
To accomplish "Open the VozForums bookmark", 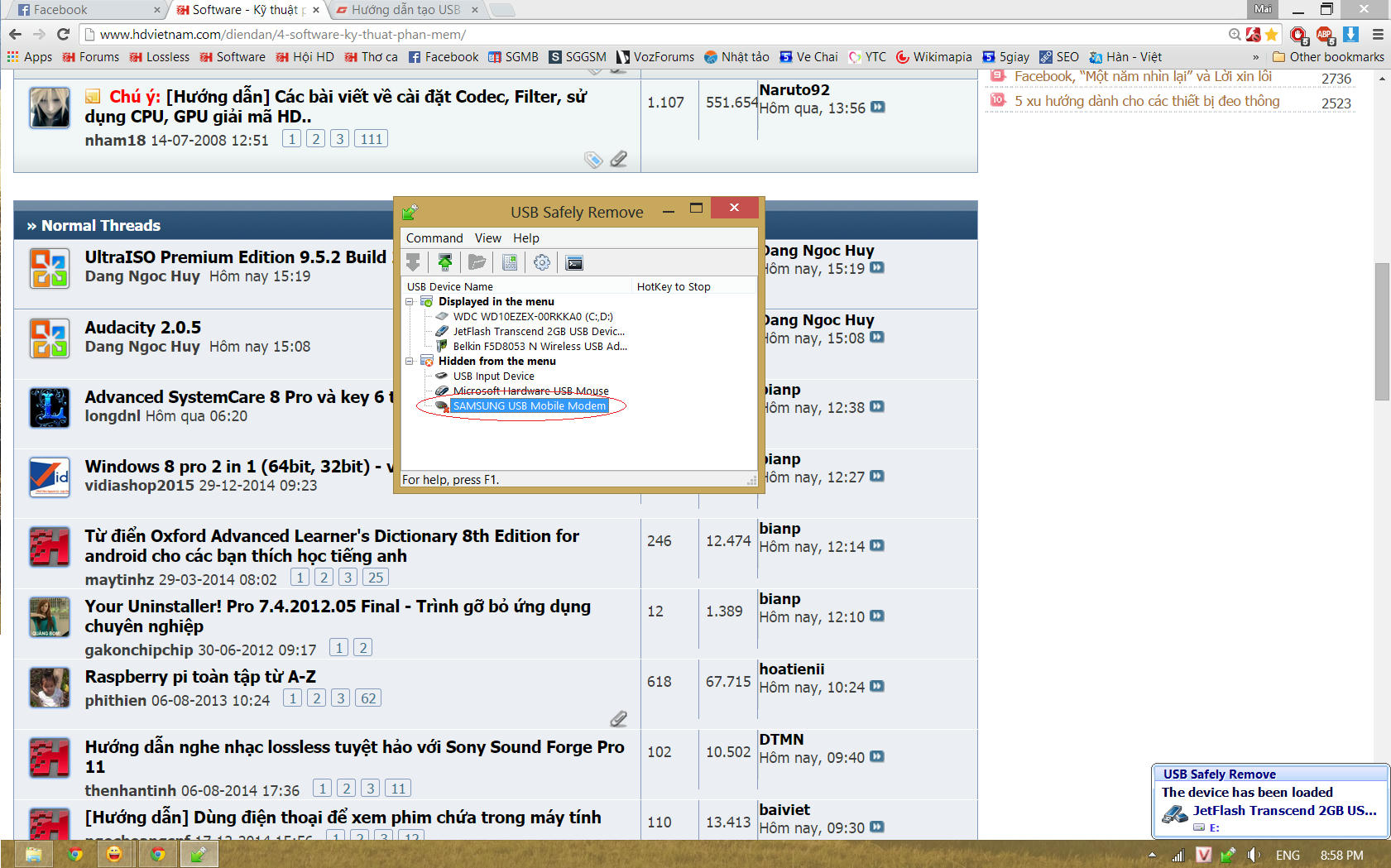I will pyautogui.click(x=655, y=57).
